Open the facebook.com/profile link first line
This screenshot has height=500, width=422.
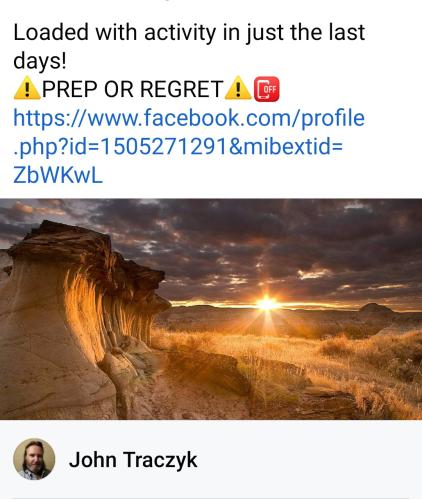click(189, 118)
